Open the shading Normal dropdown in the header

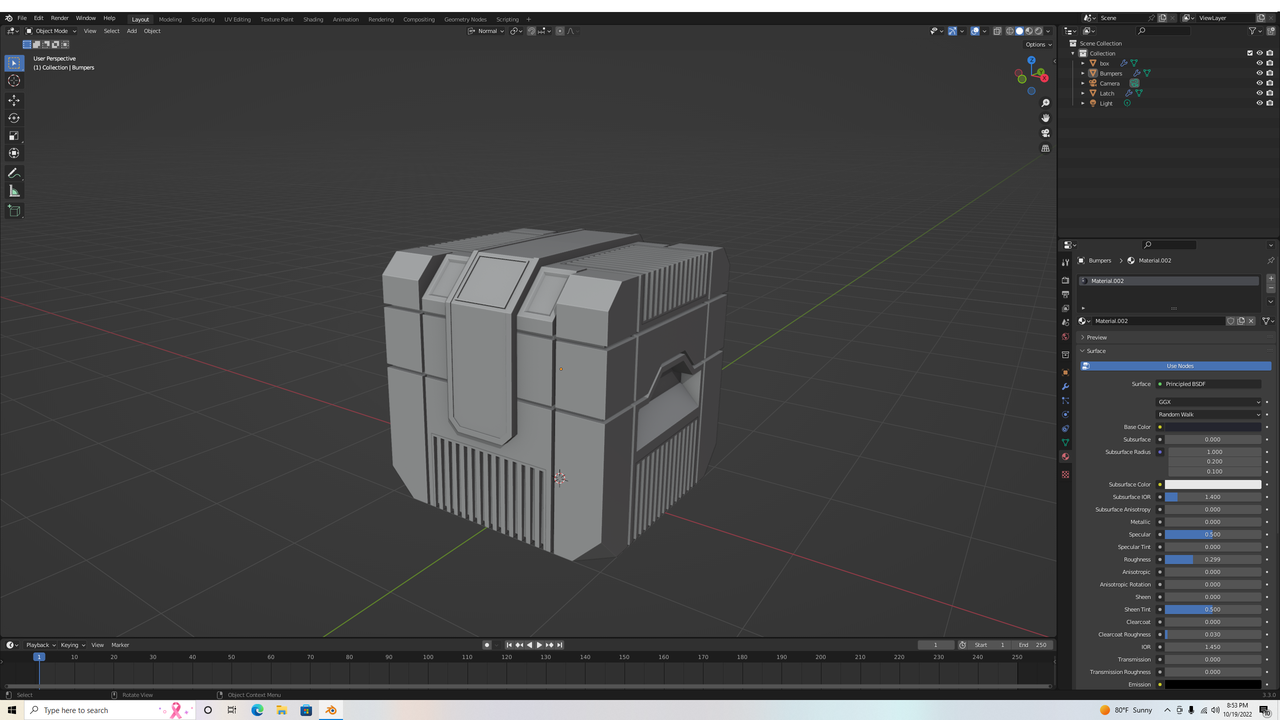(x=487, y=31)
